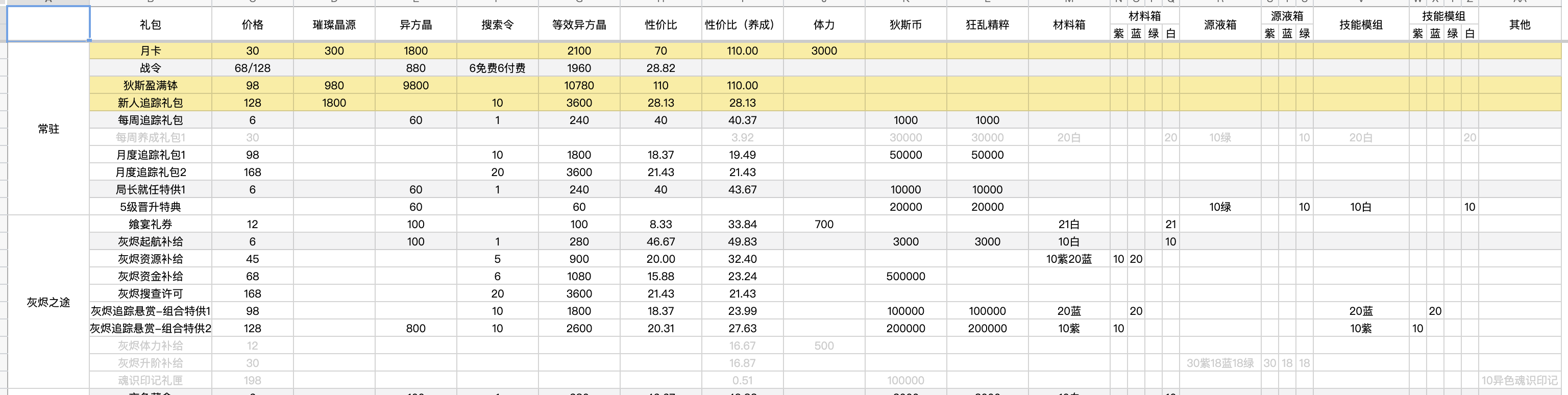This screenshot has width=1568, height=395.
Task: Select the 43.67 cell
Action: 743,189
